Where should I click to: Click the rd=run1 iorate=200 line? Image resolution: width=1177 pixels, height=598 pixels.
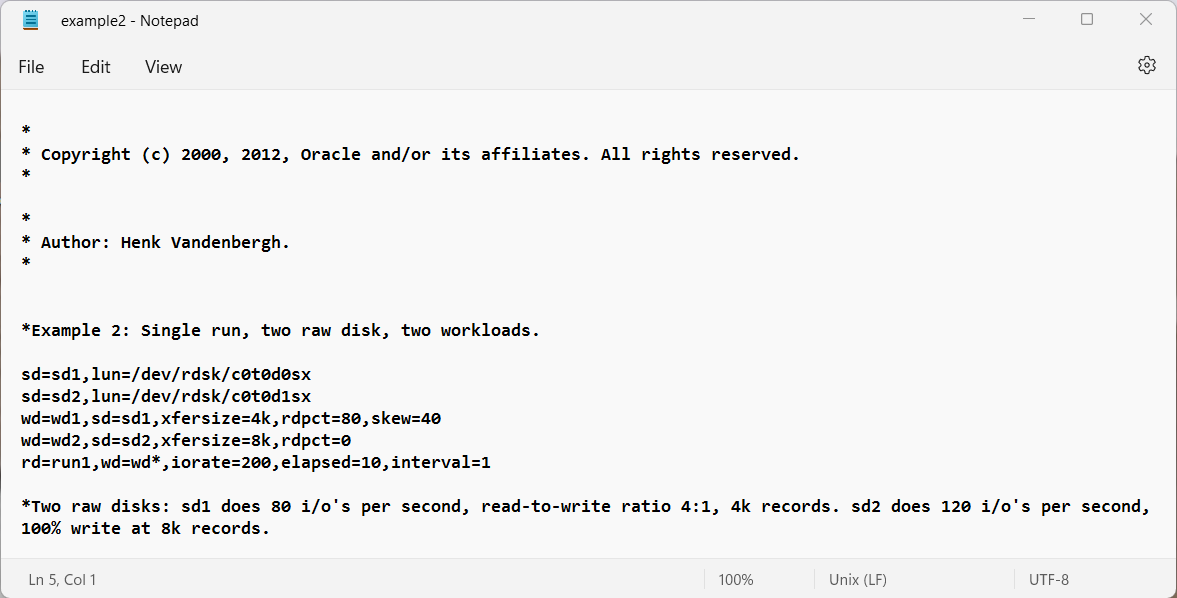click(x=256, y=462)
